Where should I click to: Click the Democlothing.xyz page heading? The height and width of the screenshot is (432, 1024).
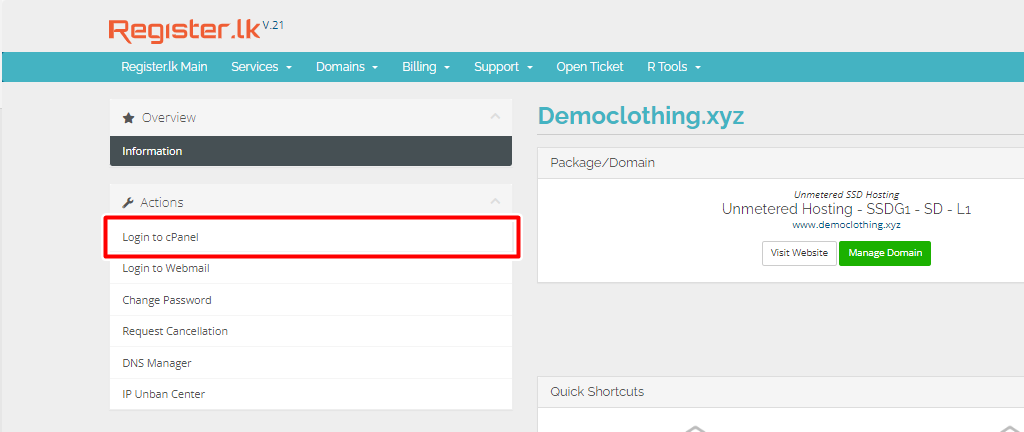click(641, 116)
